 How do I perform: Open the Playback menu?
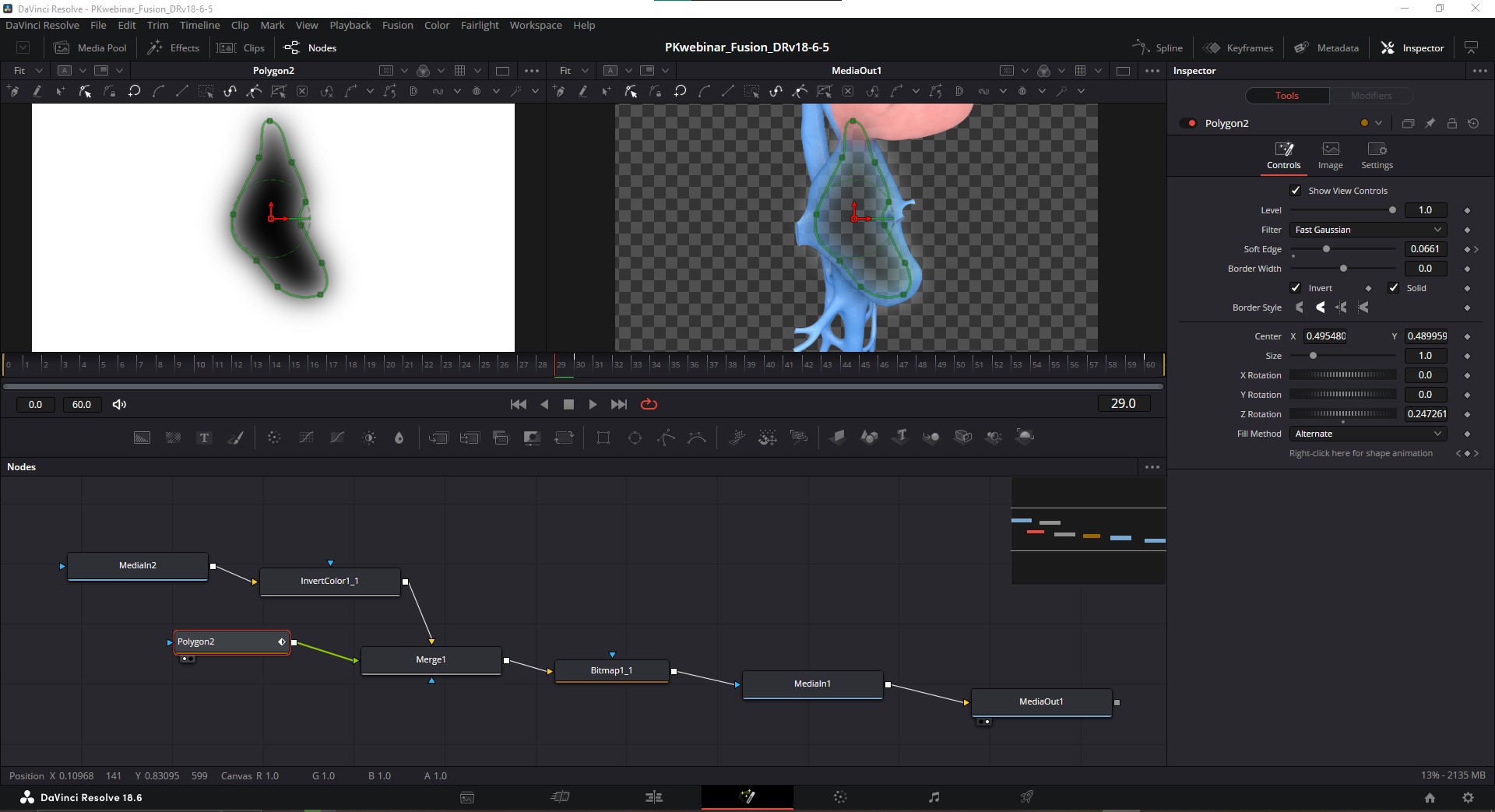pos(350,25)
